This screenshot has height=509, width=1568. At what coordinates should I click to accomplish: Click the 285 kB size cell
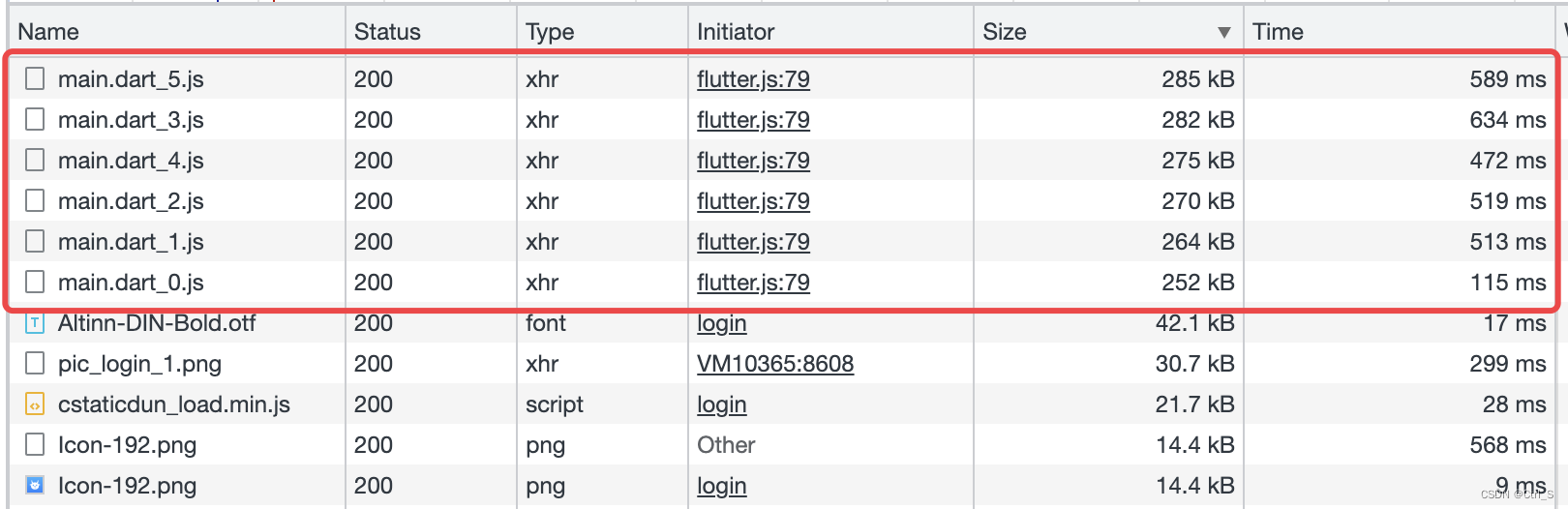pos(1198,79)
